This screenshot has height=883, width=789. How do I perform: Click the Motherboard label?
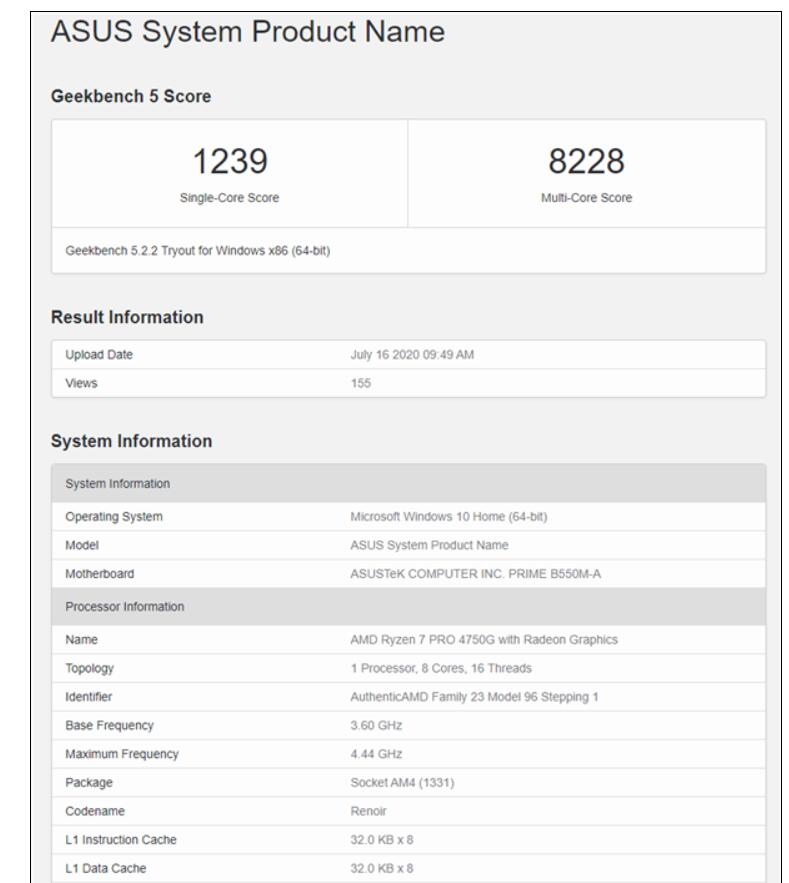pyautogui.click(x=100, y=574)
